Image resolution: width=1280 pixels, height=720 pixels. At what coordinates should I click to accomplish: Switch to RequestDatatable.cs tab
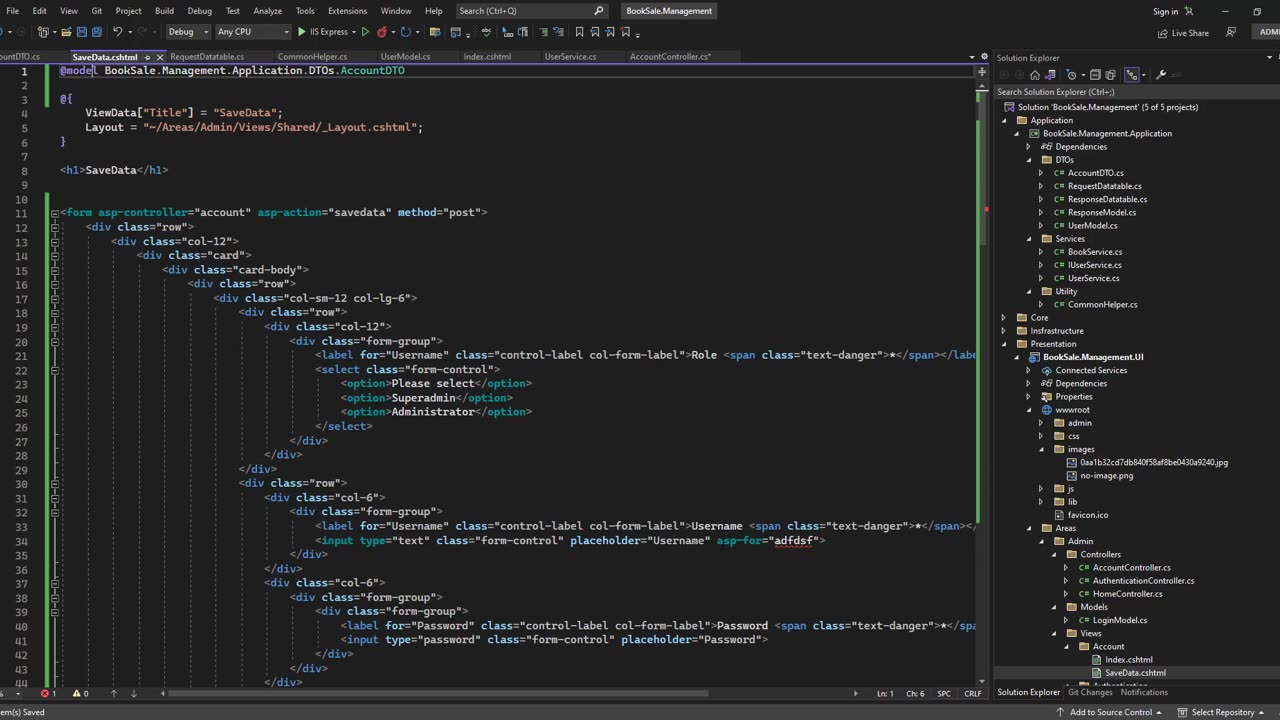pos(207,57)
